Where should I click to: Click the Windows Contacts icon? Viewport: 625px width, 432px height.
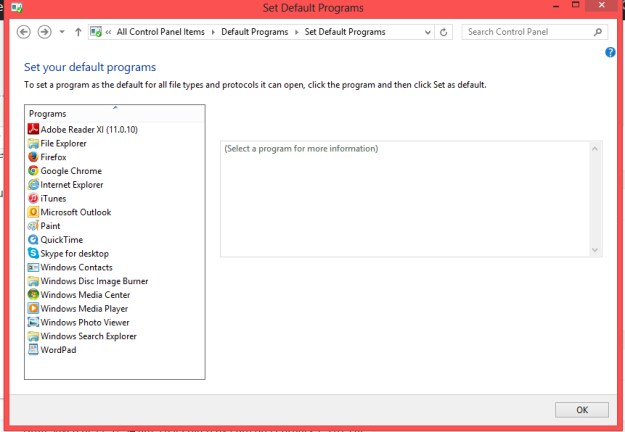point(33,267)
